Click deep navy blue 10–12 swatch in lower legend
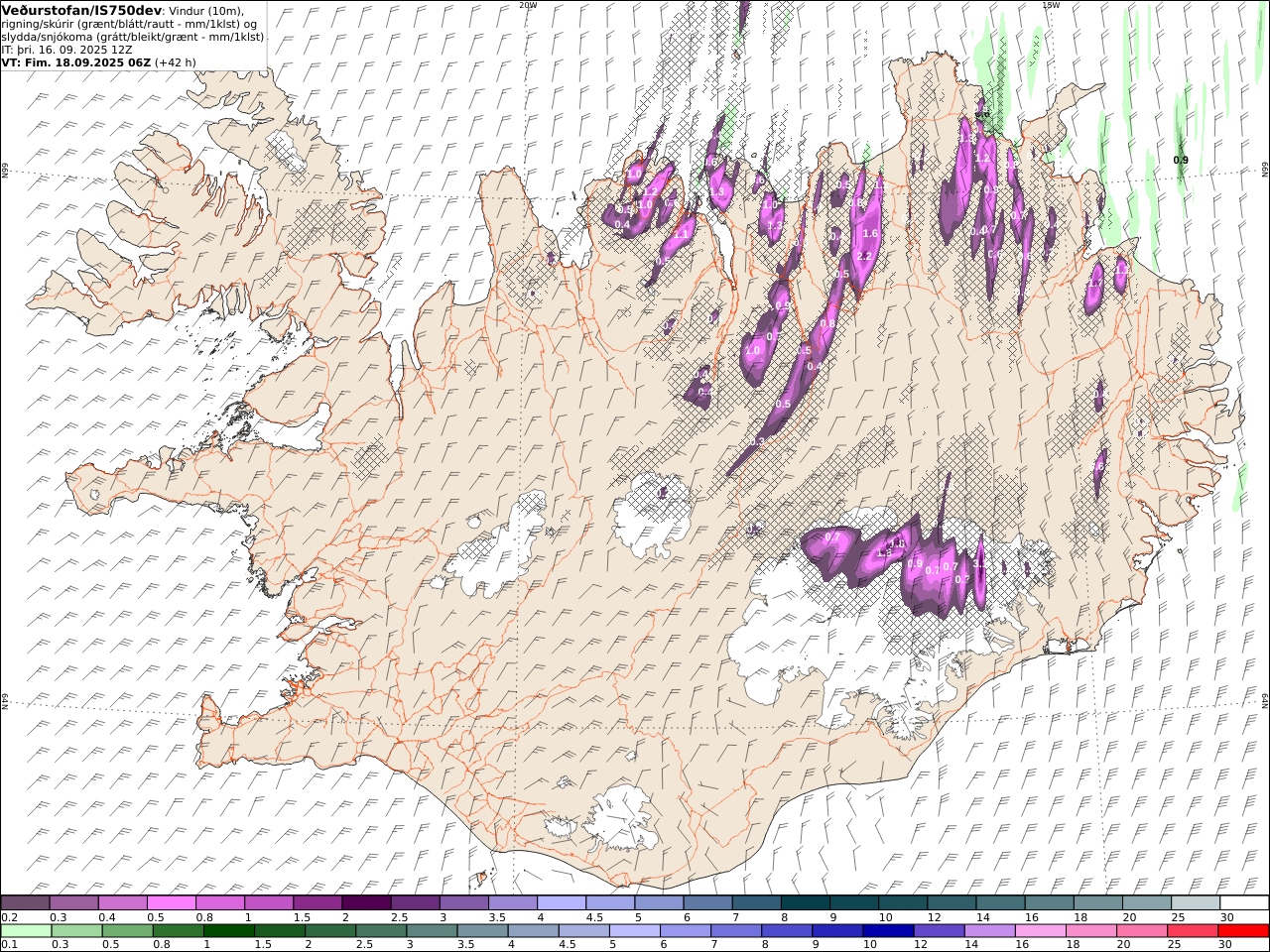 point(888,931)
